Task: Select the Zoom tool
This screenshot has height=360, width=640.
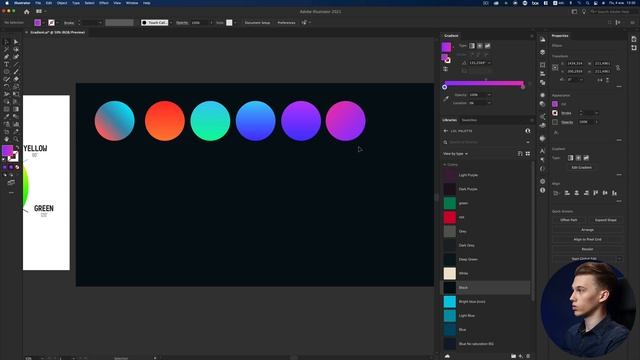Action: (x=16, y=139)
